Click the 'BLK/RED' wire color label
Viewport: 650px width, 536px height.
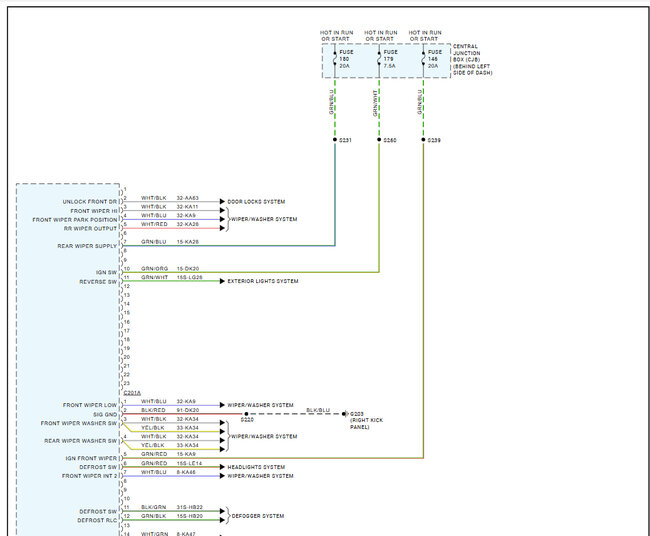[153, 410]
